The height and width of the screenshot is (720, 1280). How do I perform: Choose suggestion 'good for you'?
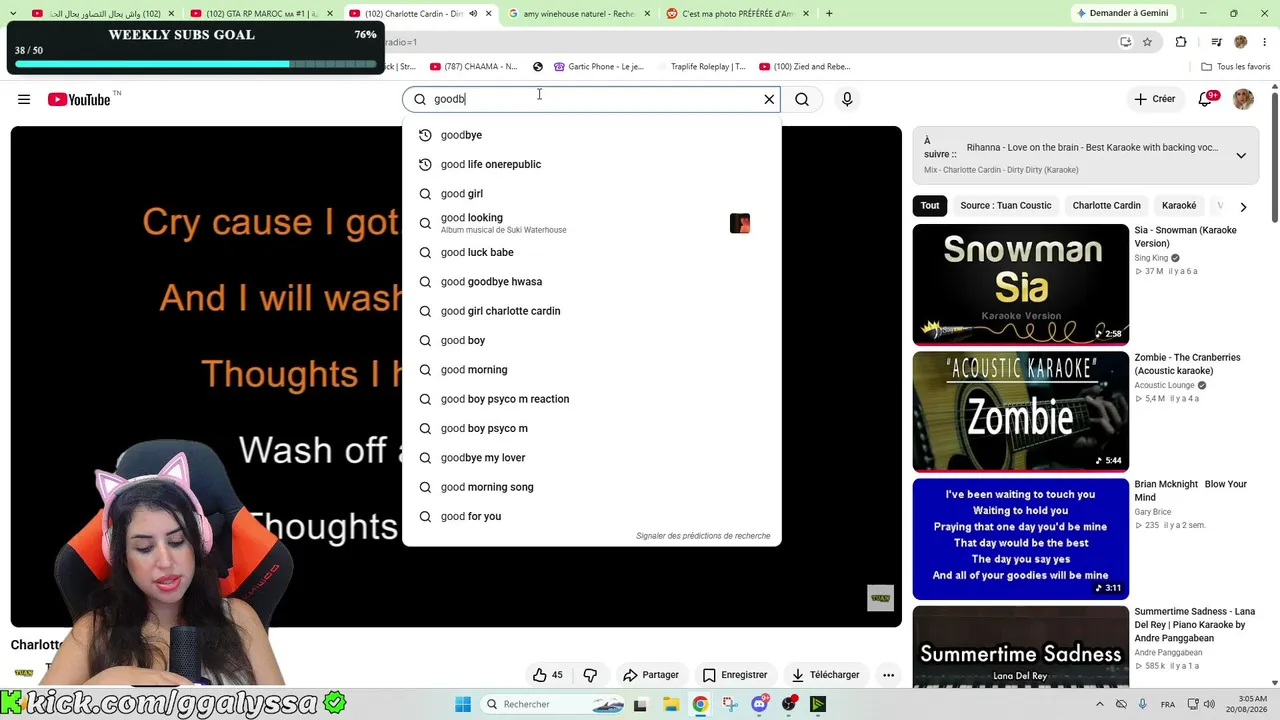click(591, 516)
